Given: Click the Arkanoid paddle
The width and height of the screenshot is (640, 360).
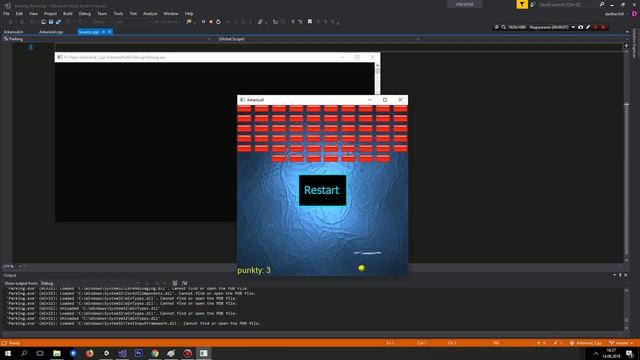Looking at the screenshot, I should [367, 253].
